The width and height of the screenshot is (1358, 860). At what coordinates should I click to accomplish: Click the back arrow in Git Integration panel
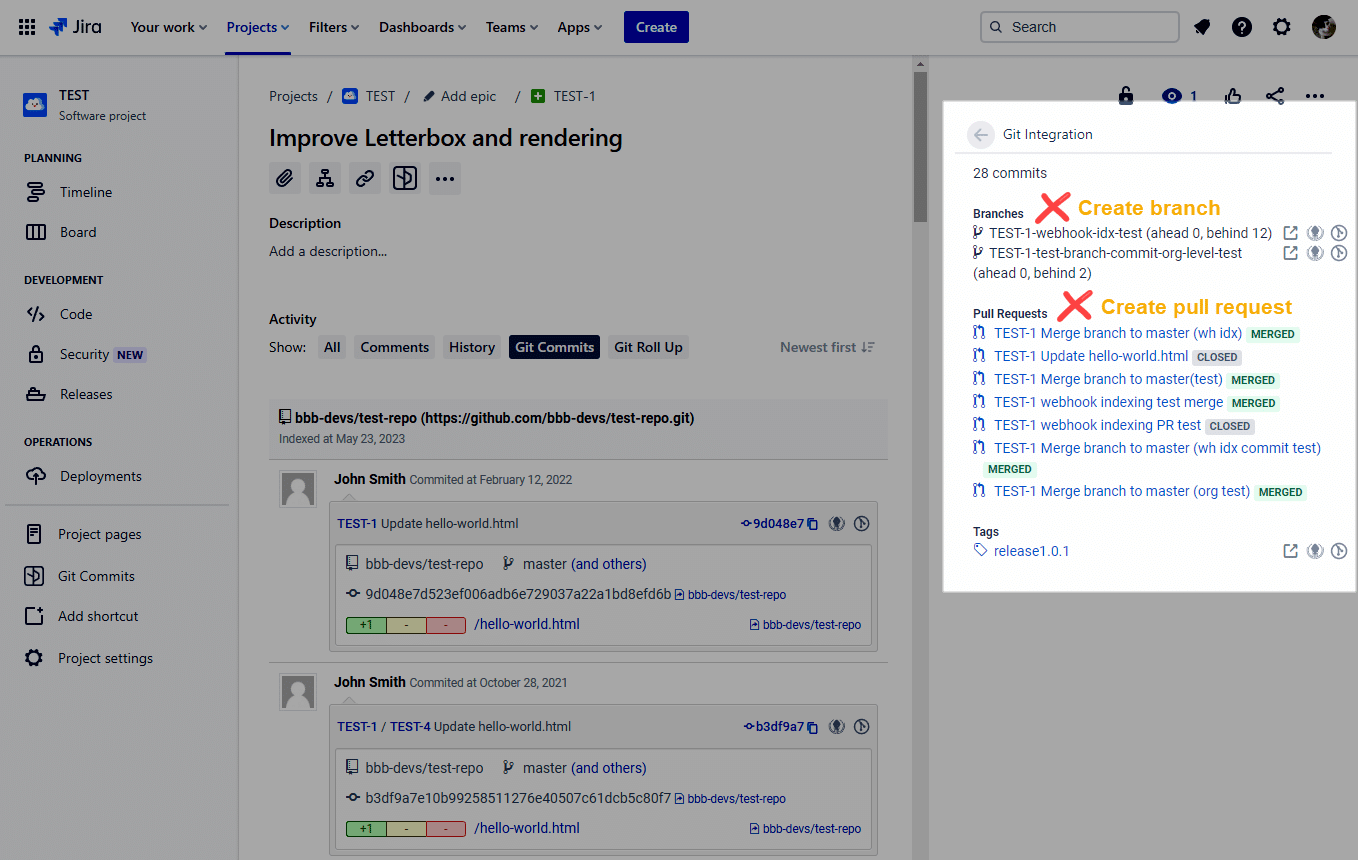(x=980, y=135)
